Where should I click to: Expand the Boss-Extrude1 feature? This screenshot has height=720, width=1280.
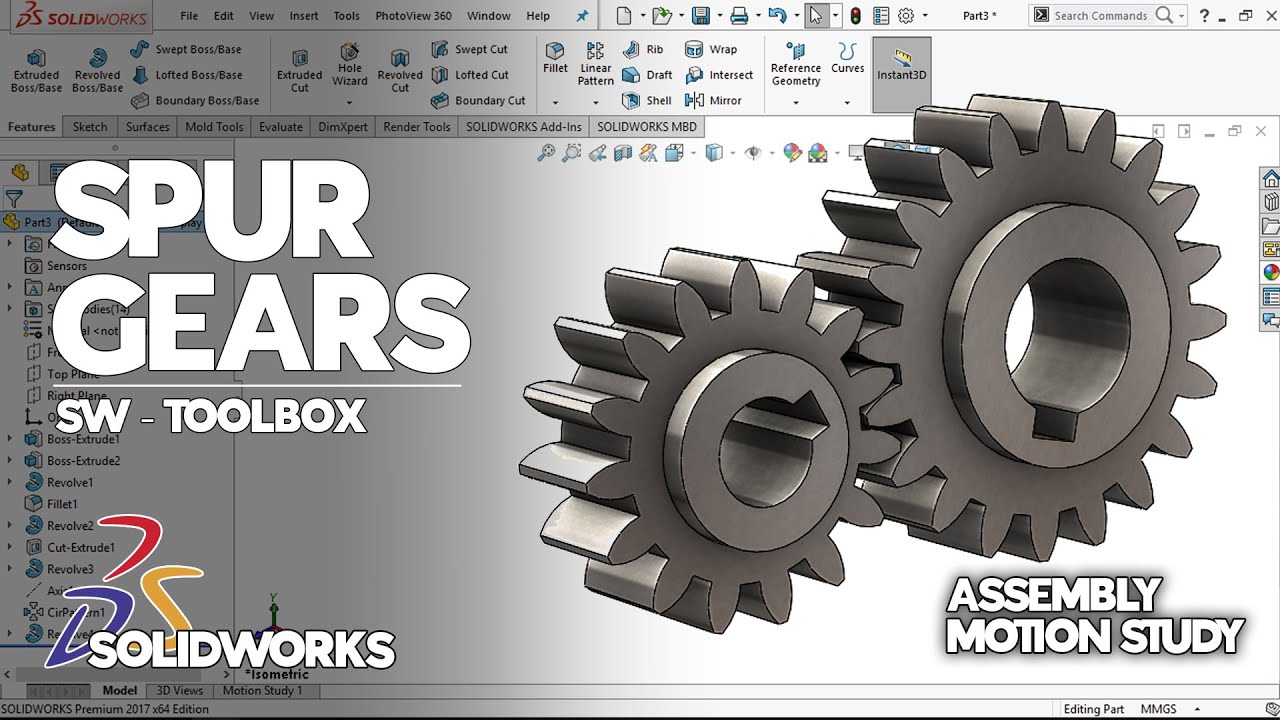(x=10, y=439)
